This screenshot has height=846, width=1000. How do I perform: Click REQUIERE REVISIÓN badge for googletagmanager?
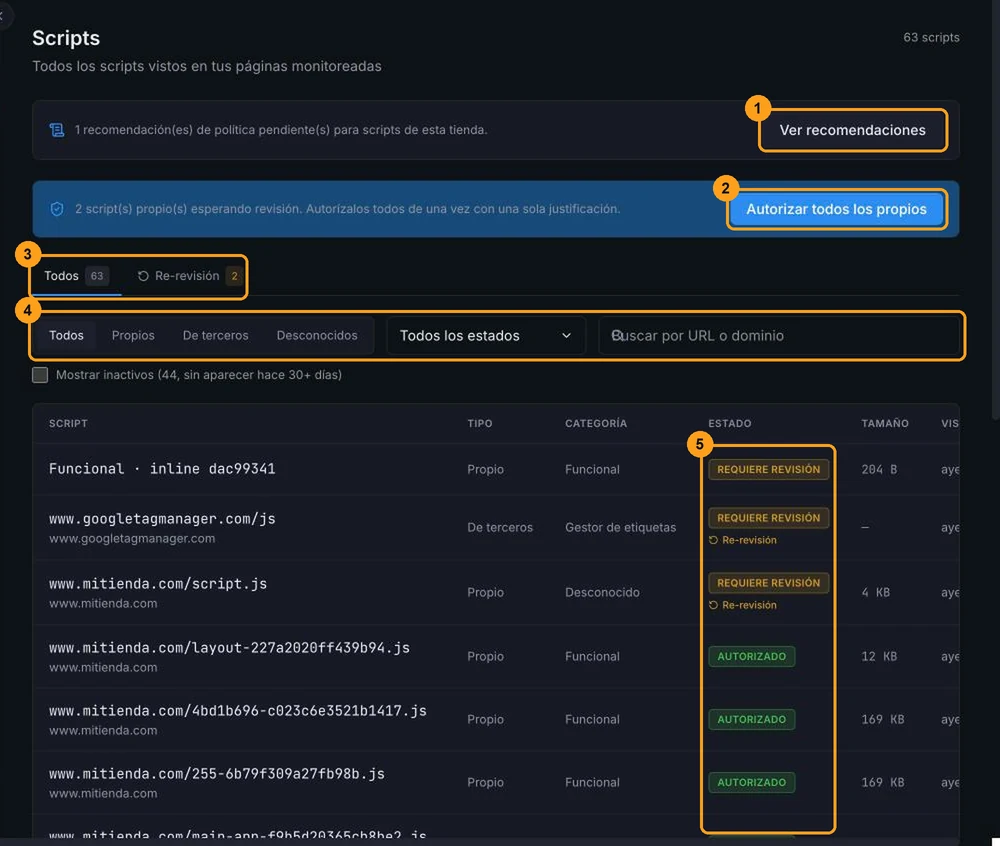point(768,518)
